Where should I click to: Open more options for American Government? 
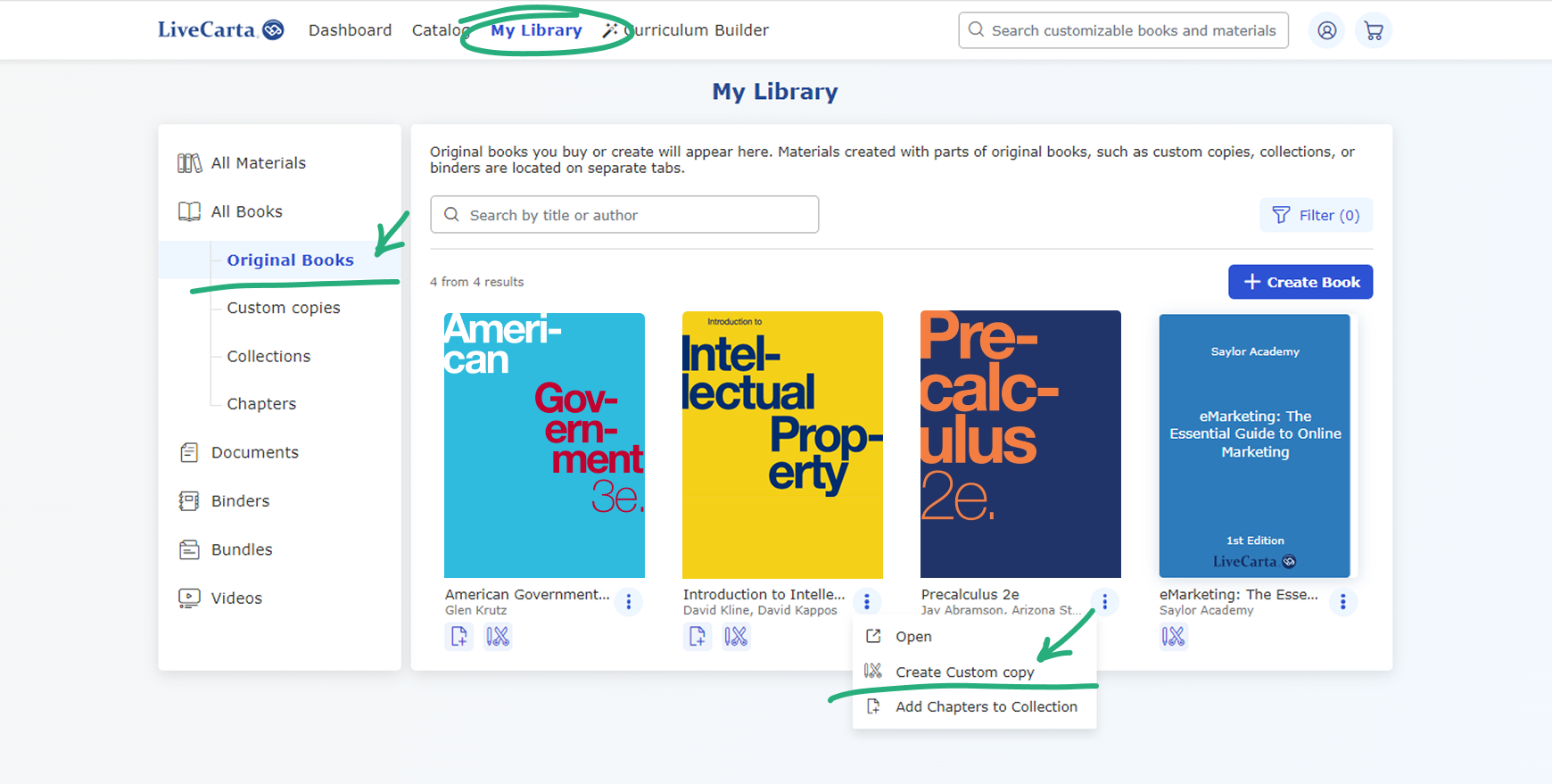pyautogui.click(x=629, y=602)
